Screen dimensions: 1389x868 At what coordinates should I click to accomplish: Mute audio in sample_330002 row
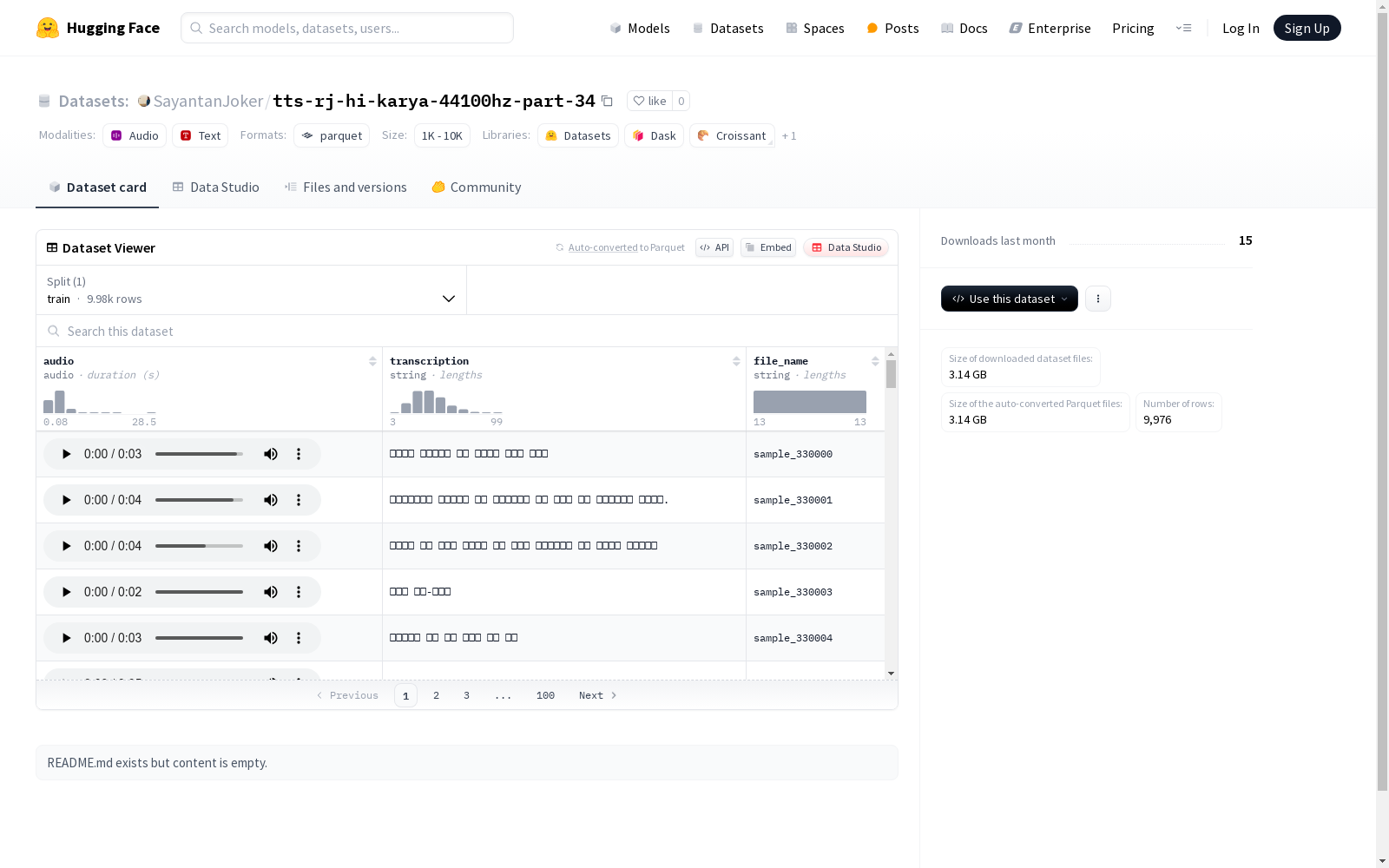coord(271,546)
